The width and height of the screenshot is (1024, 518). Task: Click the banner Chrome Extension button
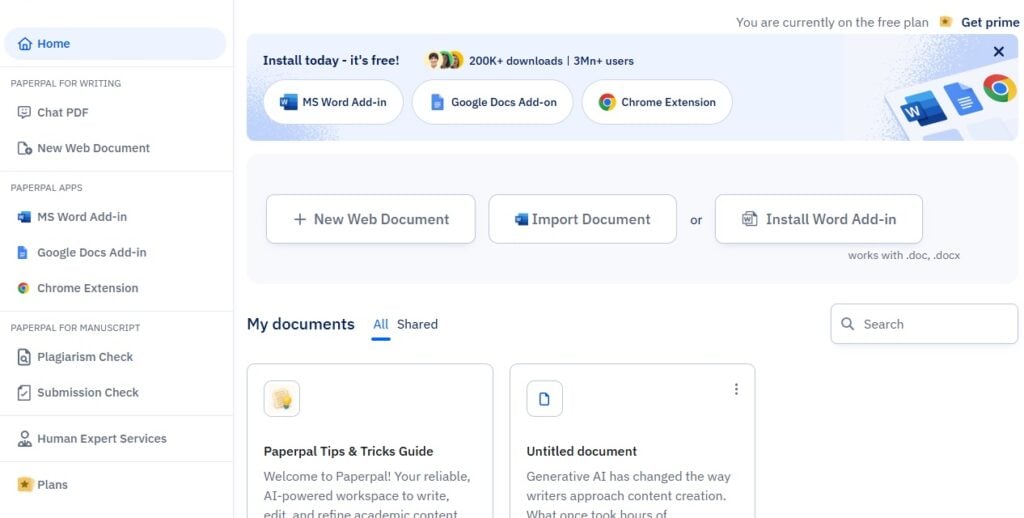click(x=657, y=102)
